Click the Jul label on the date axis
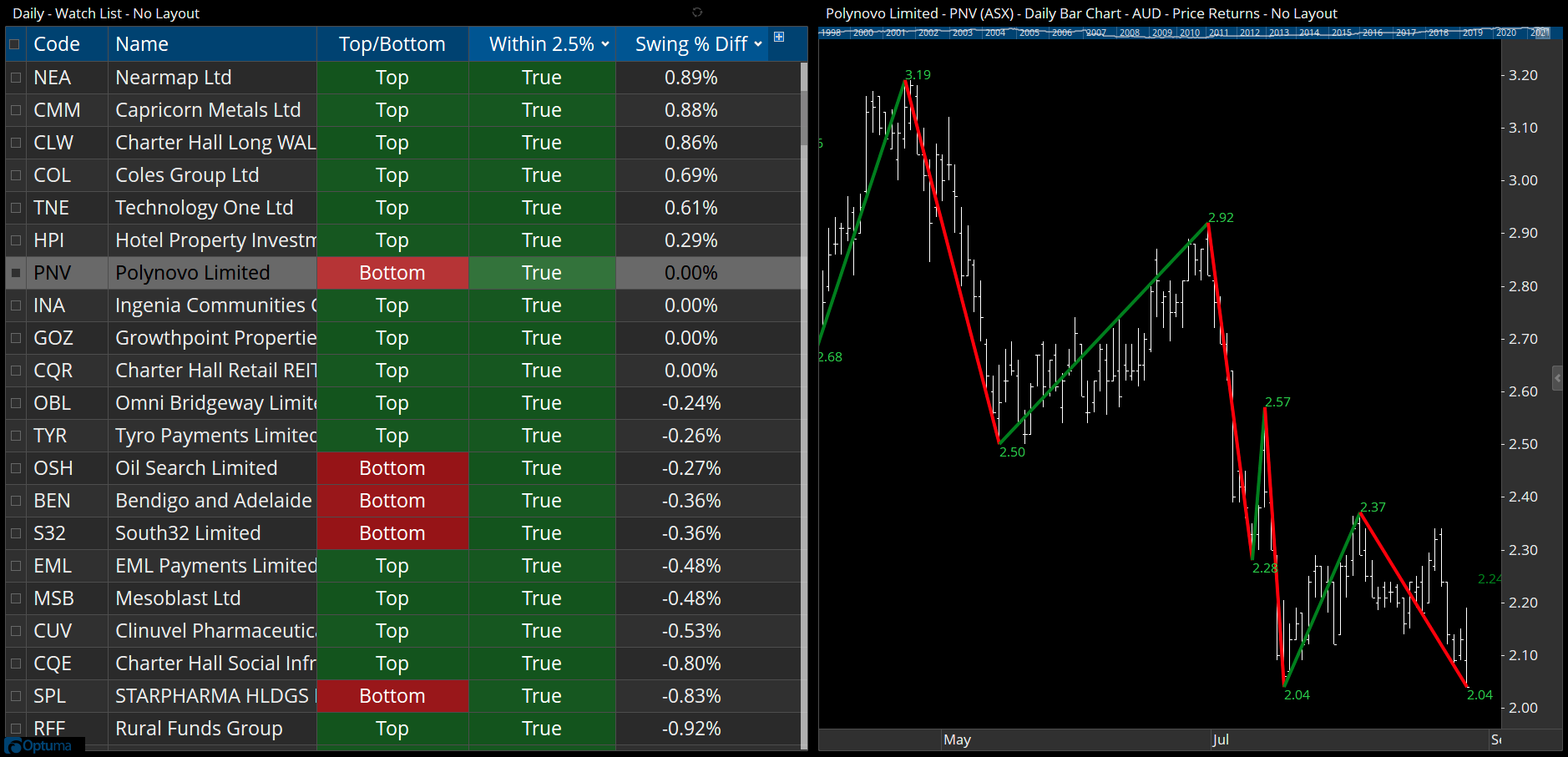This screenshot has height=757, width=1568. [x=1220, y=740]
